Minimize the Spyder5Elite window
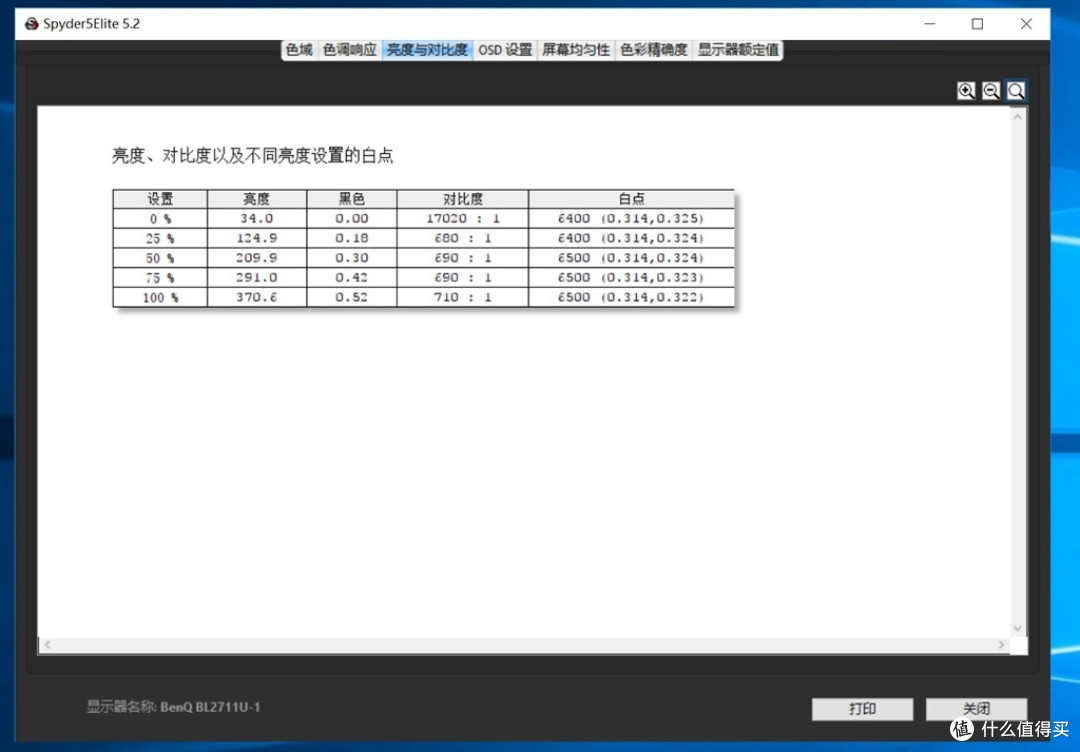Viewport: 1080px width, 752px height. [929, 24]
